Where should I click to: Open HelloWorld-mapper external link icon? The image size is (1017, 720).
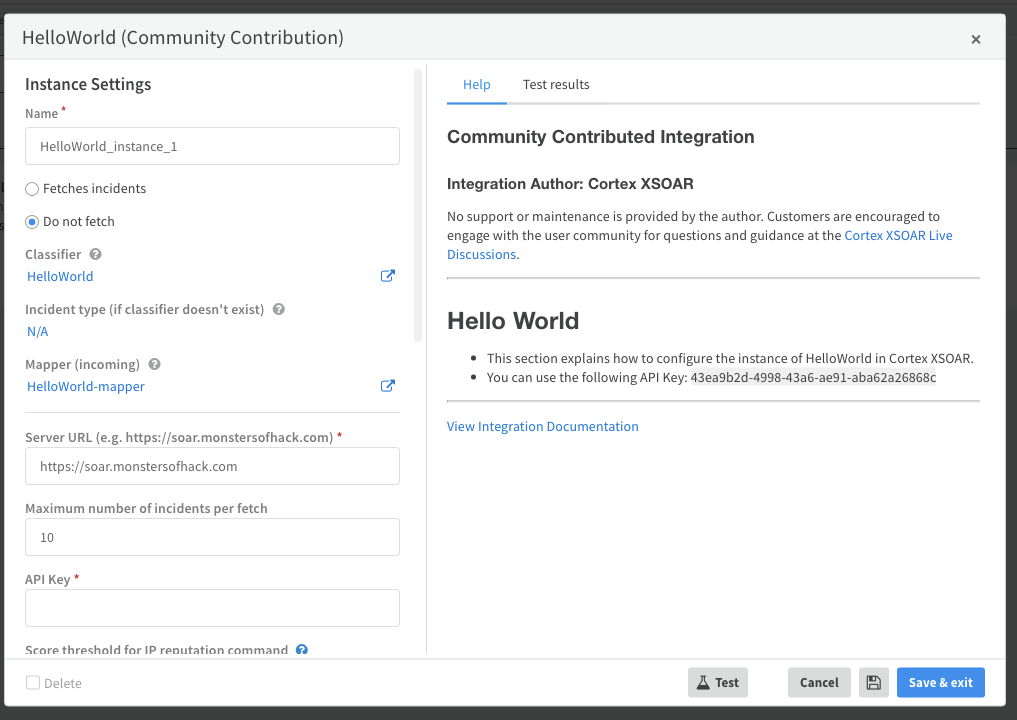pyautogui.click(x=388, y=386)
